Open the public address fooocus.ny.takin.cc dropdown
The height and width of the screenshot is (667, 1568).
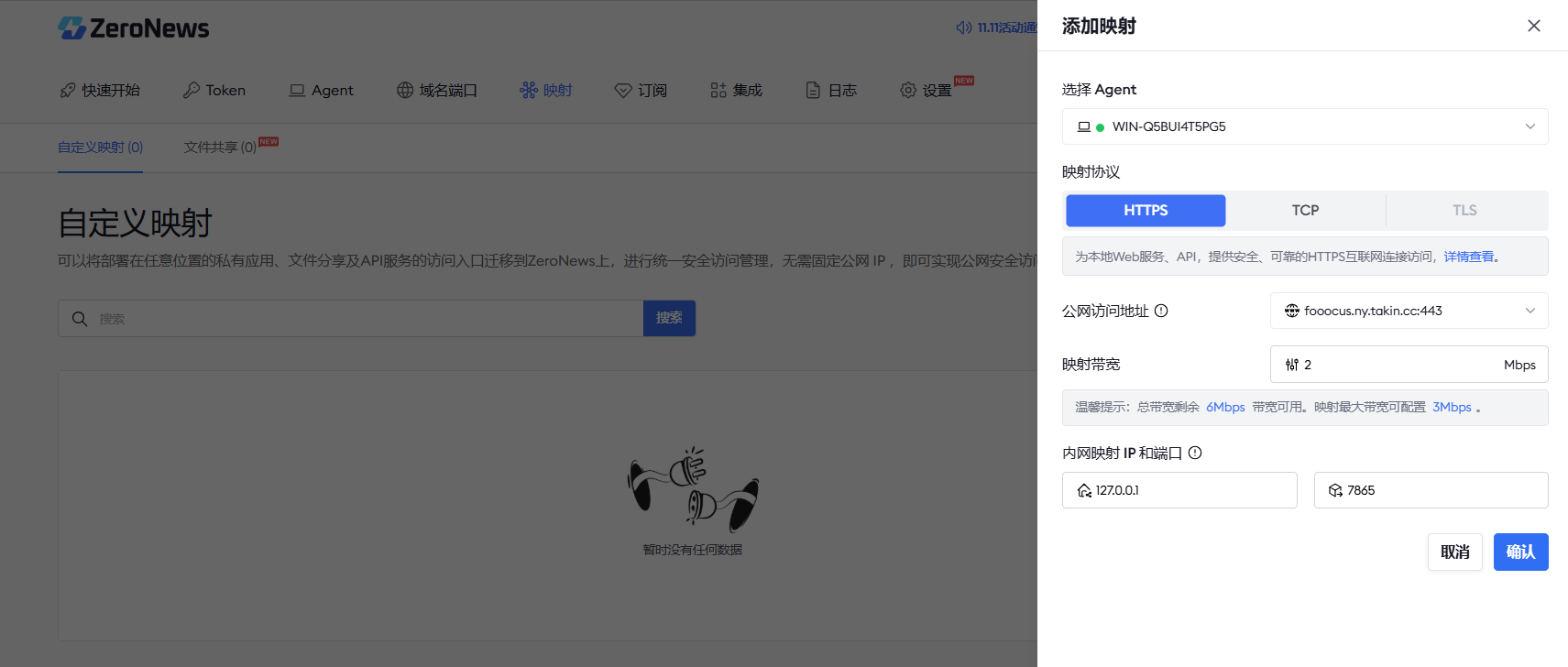tap(1409, 311)
